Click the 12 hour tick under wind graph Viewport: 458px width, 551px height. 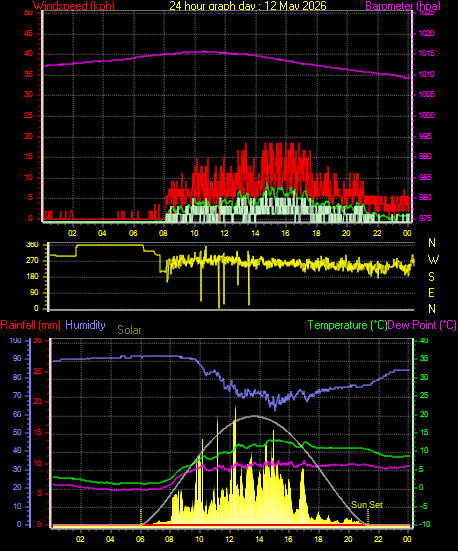pyautogui.click(x=225, y=233)
